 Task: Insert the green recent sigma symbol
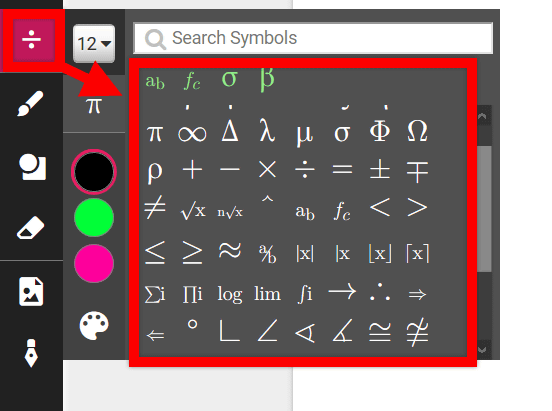coord(230,79)
